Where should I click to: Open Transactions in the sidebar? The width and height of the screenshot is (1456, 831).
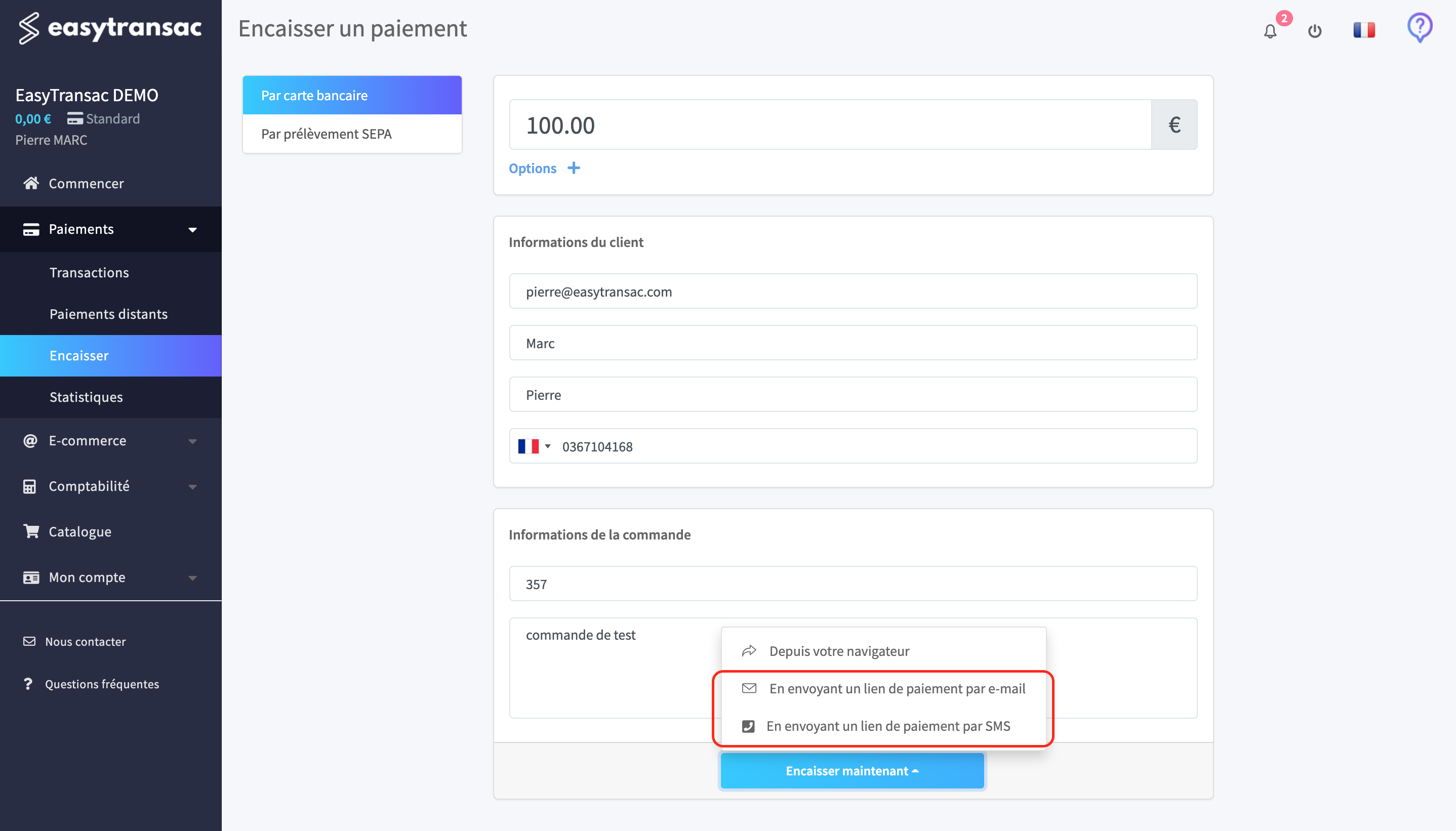click(111, 273)
